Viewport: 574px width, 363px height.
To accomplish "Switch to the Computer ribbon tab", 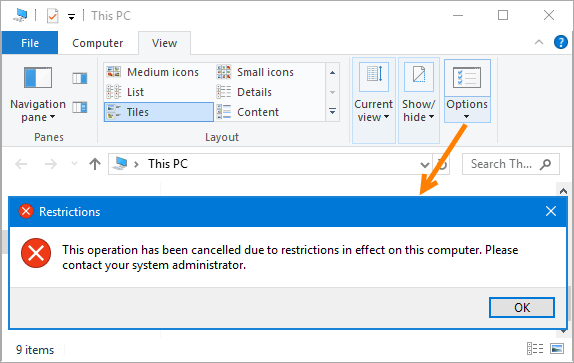I will coord(98,43).
